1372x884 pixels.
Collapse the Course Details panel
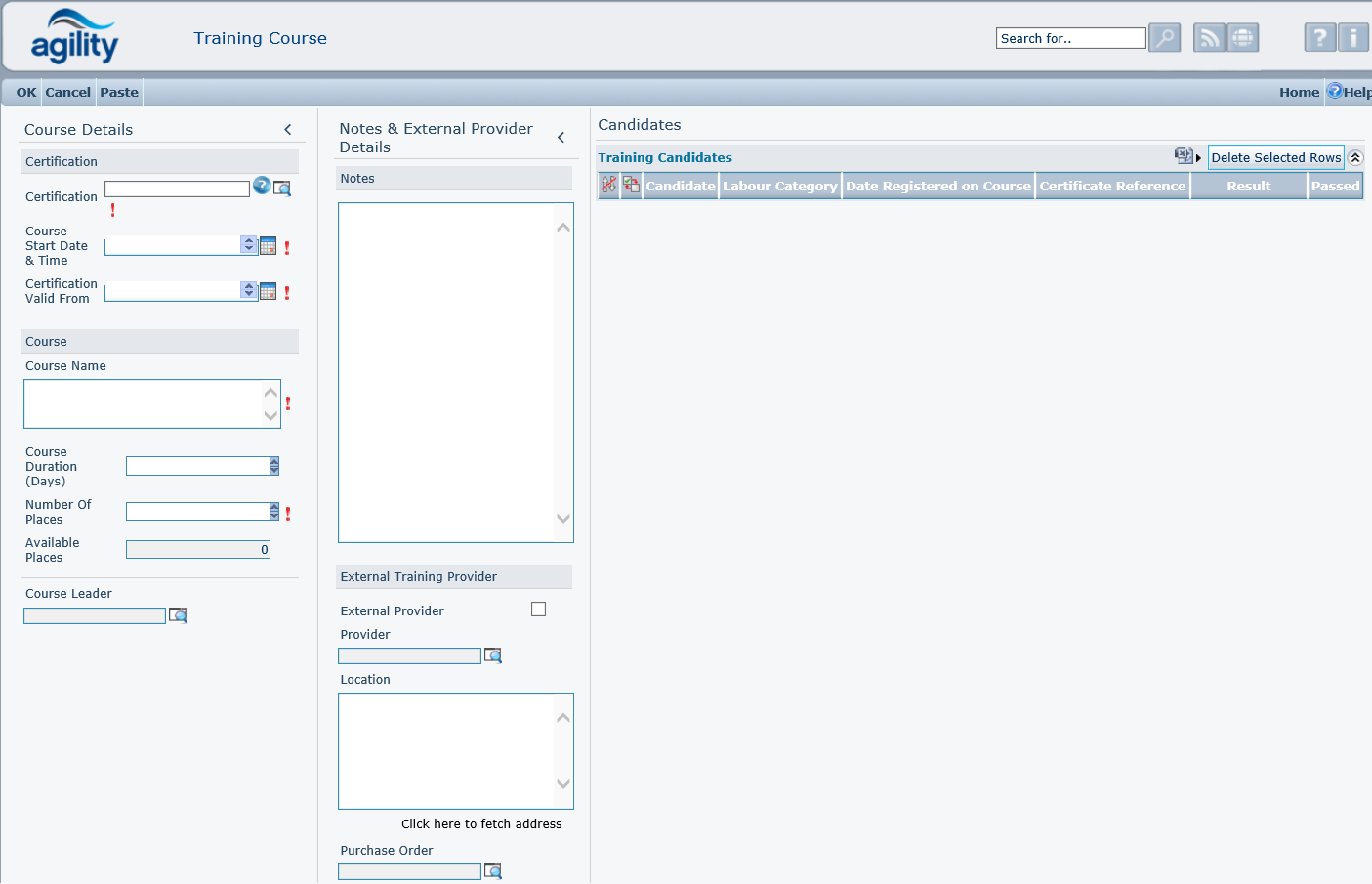(x=288, y=130)
